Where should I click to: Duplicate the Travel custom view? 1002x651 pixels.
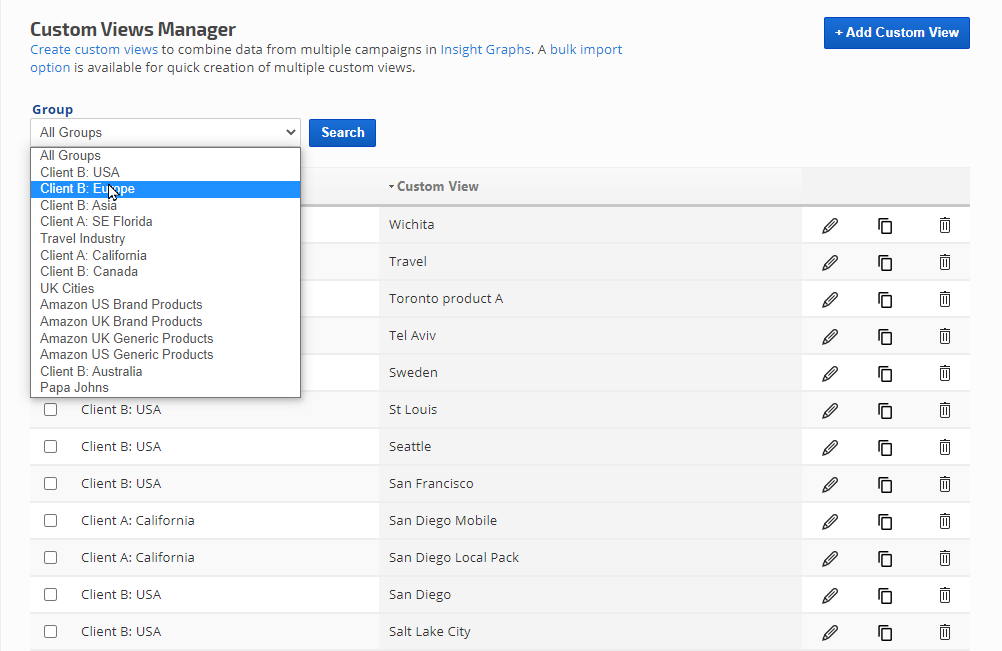(x=885, y=262)
